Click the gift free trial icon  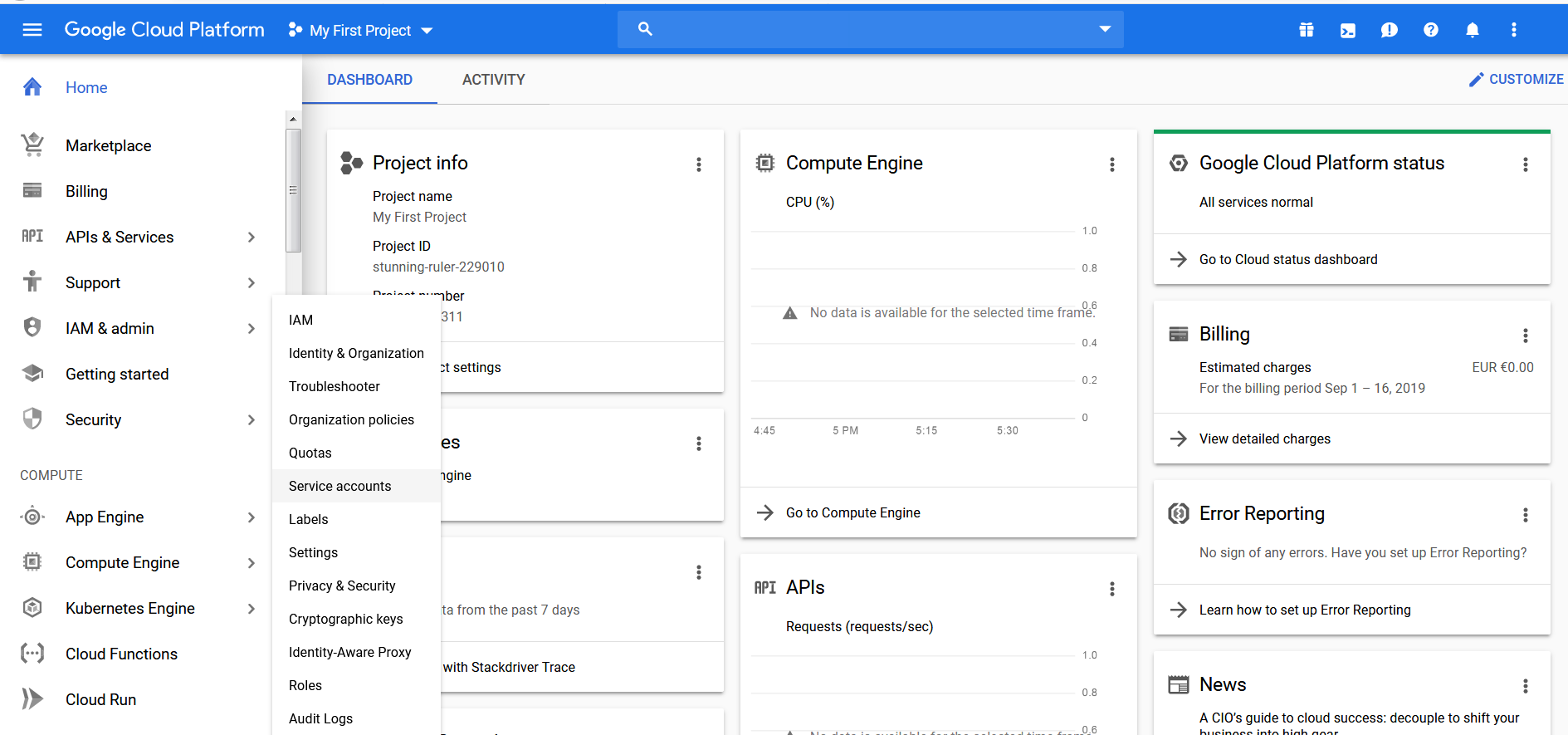pyautogui.click(x=1306, y=30)
